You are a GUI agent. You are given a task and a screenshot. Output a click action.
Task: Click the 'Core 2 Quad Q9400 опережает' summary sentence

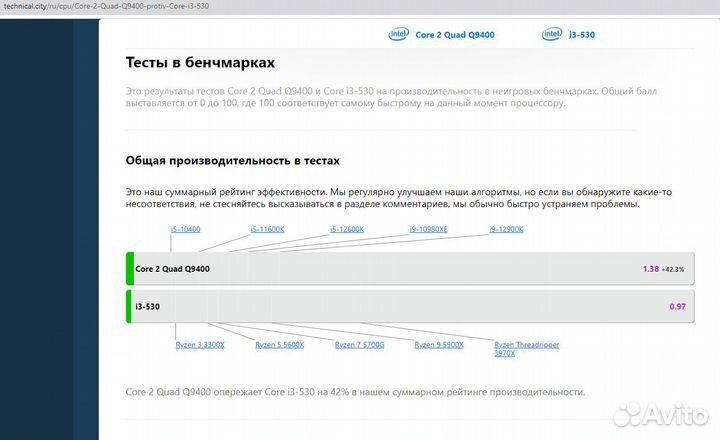coord(355,392)
